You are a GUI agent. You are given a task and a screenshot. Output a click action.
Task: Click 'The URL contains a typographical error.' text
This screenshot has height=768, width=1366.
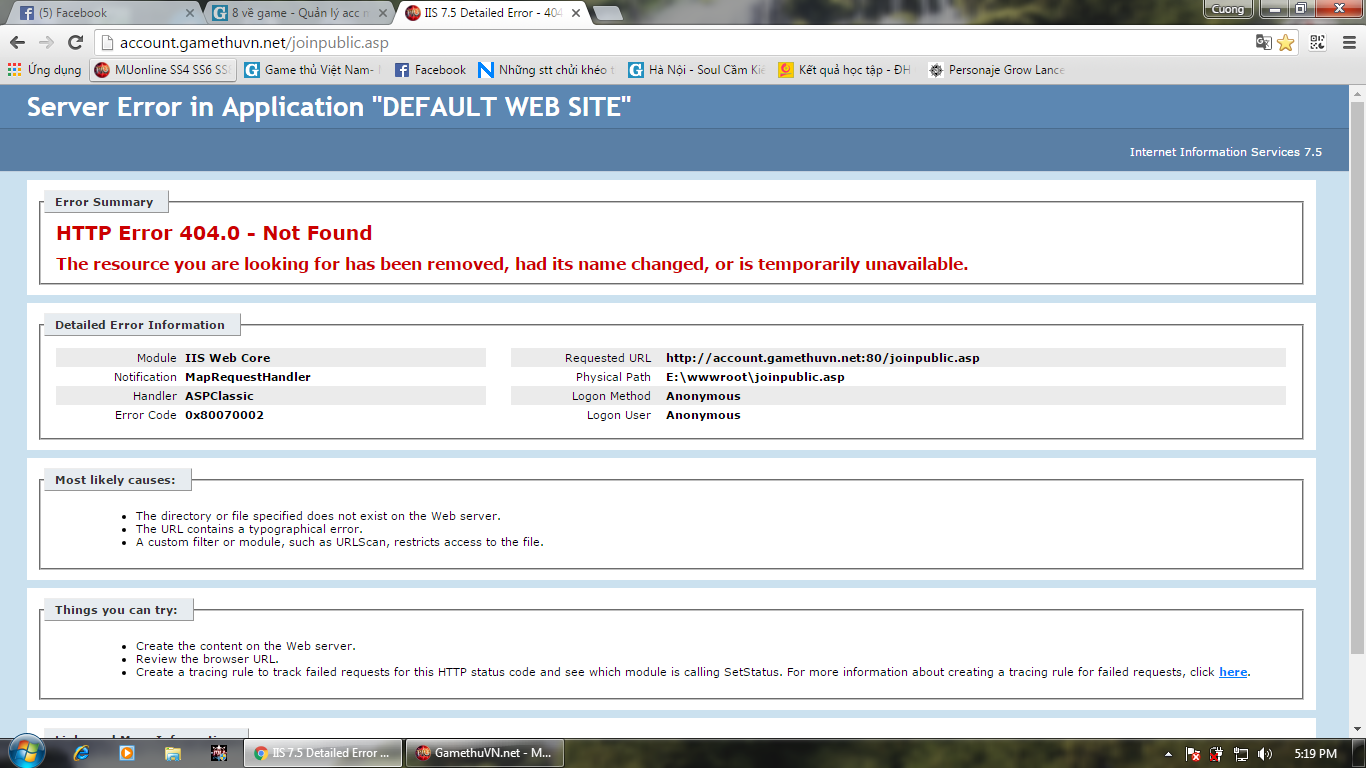(x=249, y=529)
